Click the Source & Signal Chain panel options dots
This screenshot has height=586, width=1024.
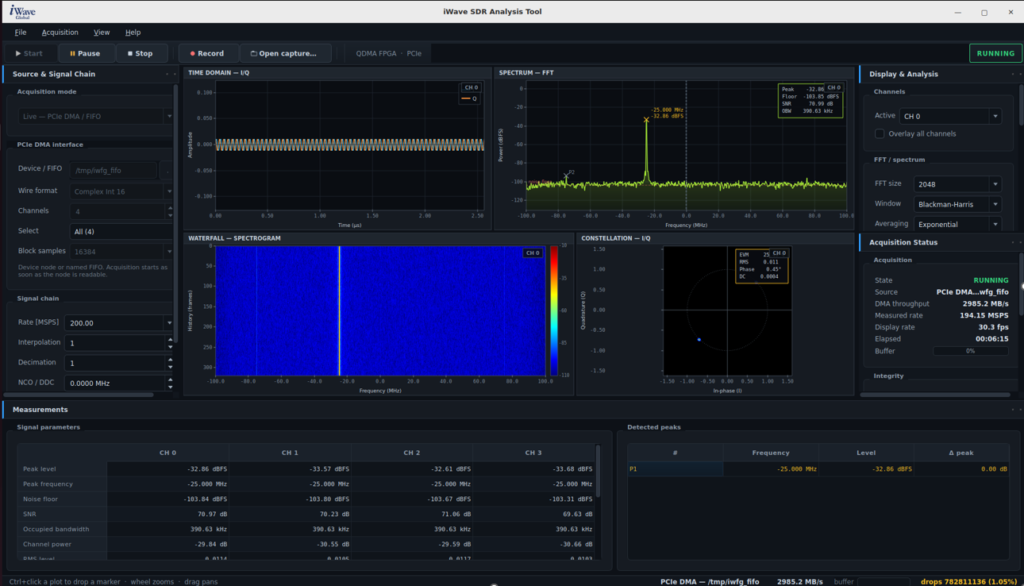171,74
